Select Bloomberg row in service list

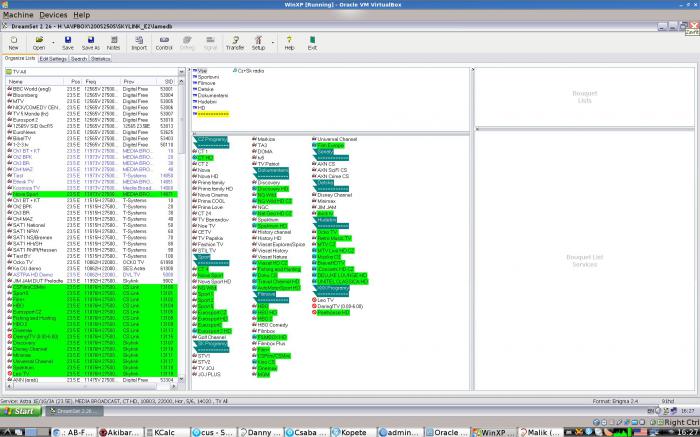click(92, 96)
